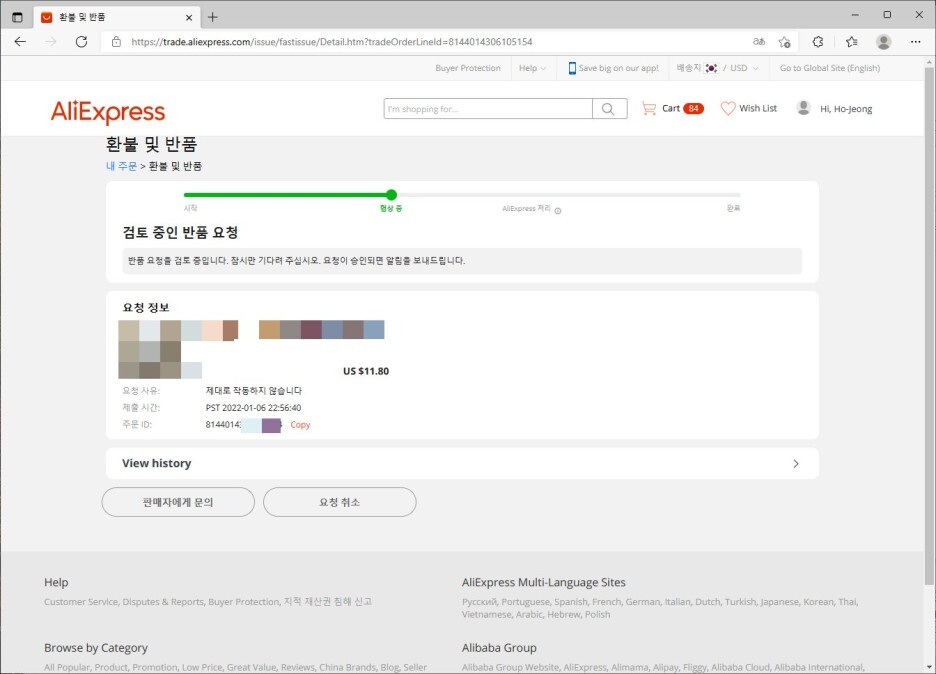The width and height of the screenshot is (936, 674).
Task: Click 요청 취소 button
Action: click(340, 502)
